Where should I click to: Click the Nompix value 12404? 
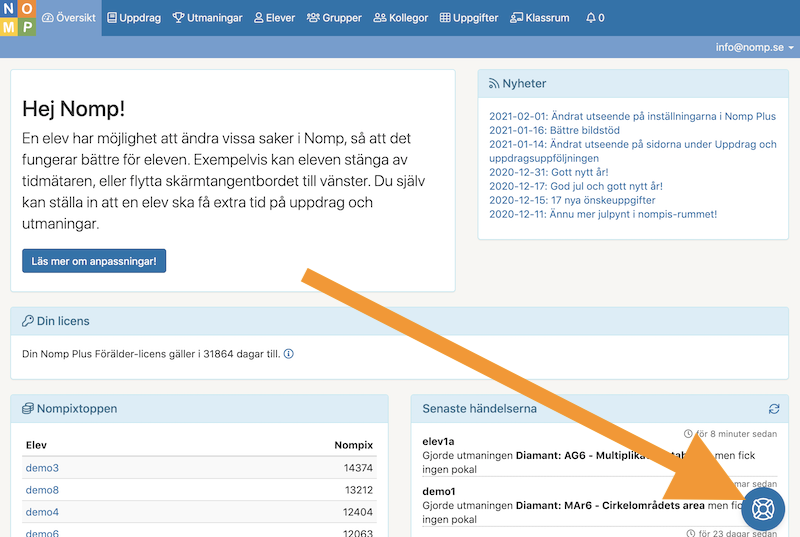point(358,512)
